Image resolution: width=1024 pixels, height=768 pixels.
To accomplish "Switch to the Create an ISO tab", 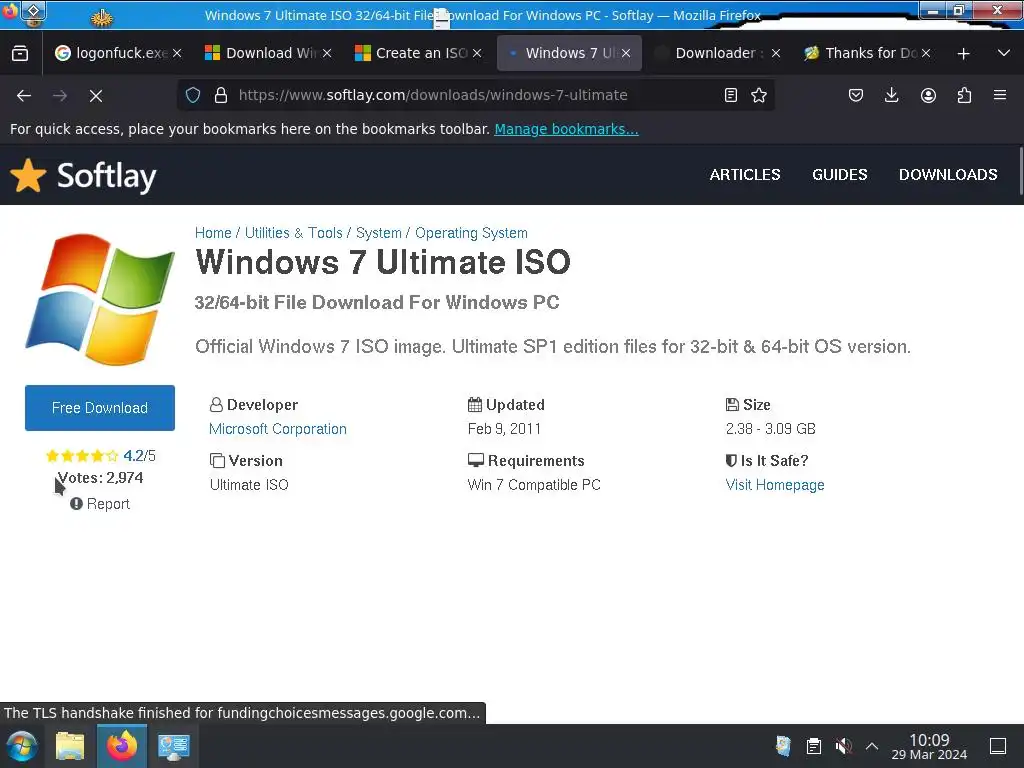I will pos(418,53).
